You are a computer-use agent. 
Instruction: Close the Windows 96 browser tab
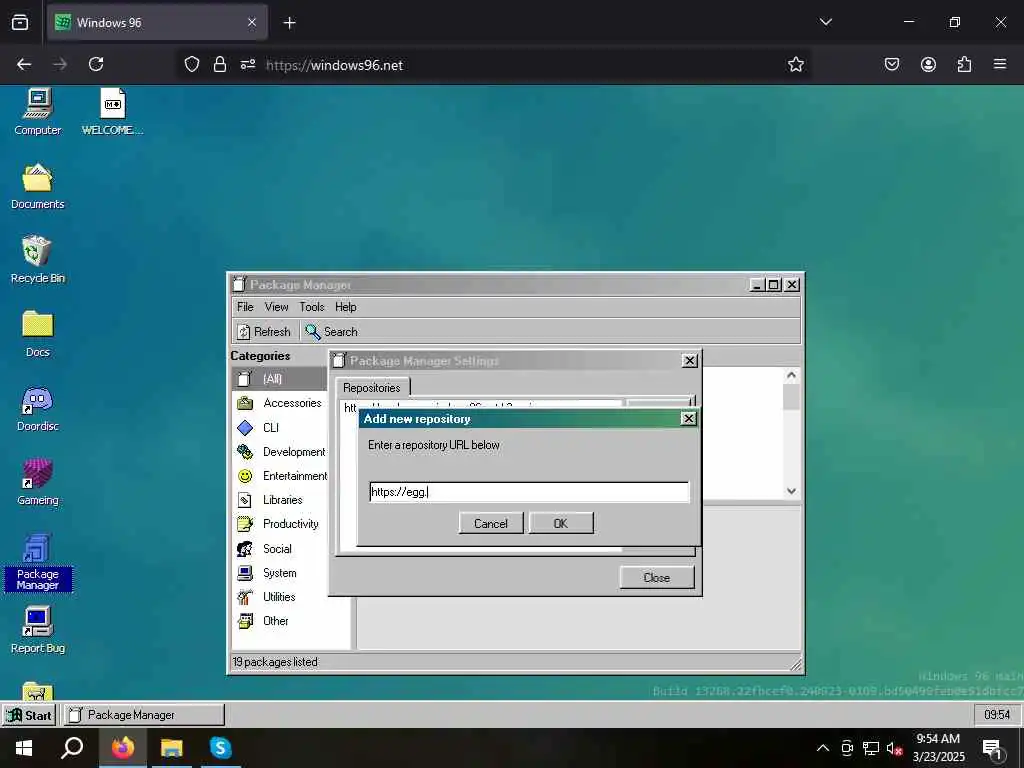pyautogui.click(x=252, y=22)
